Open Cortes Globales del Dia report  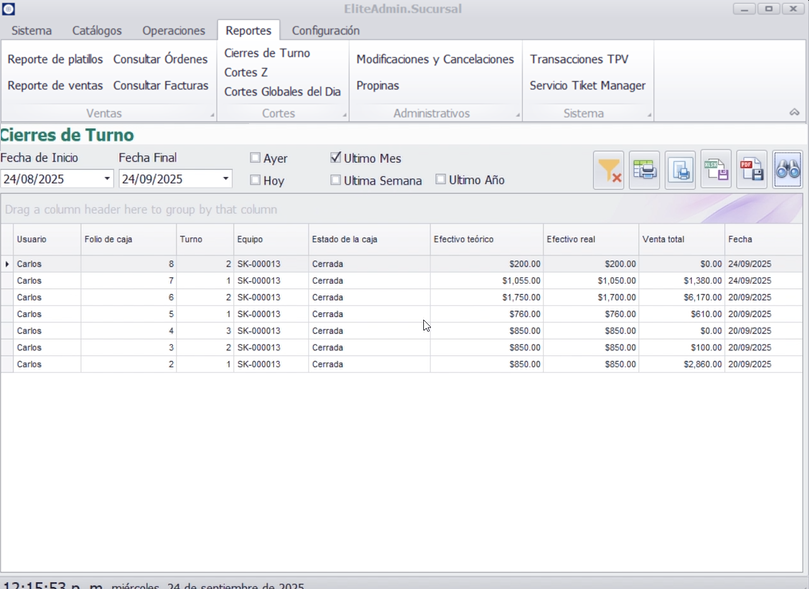[x=282, y=92]
